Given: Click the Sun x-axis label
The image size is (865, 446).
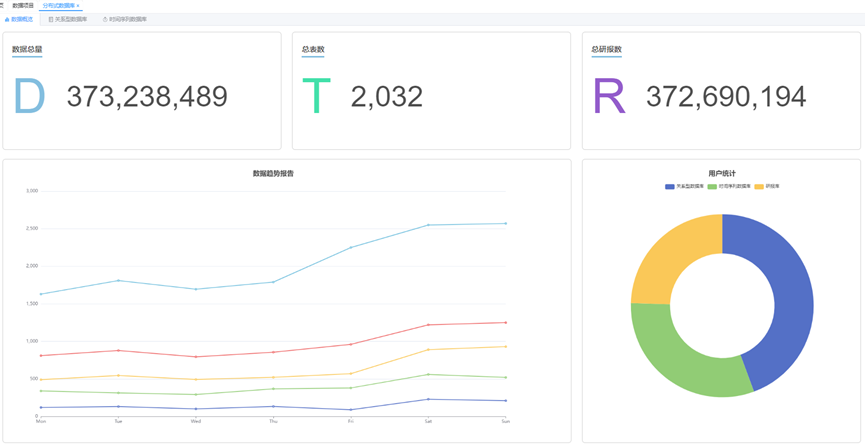Looking at the screenshot, I should point(505,421).
